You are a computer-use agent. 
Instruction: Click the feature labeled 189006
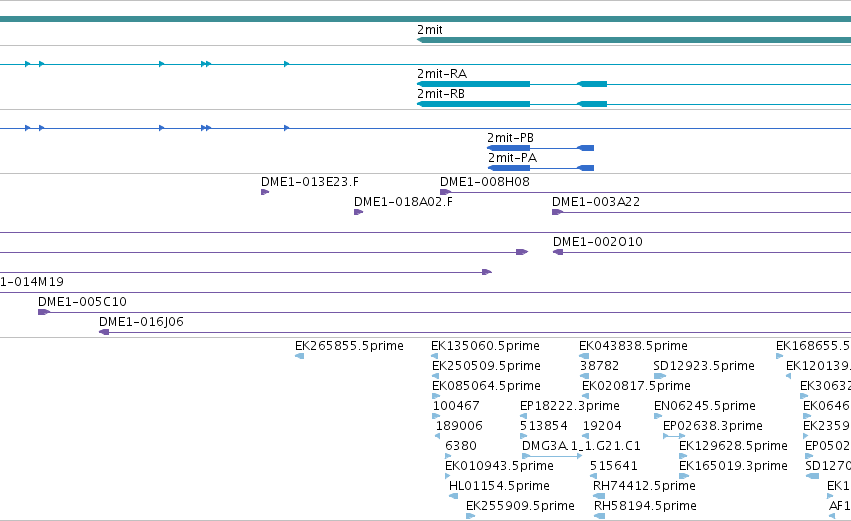(459, 426)
